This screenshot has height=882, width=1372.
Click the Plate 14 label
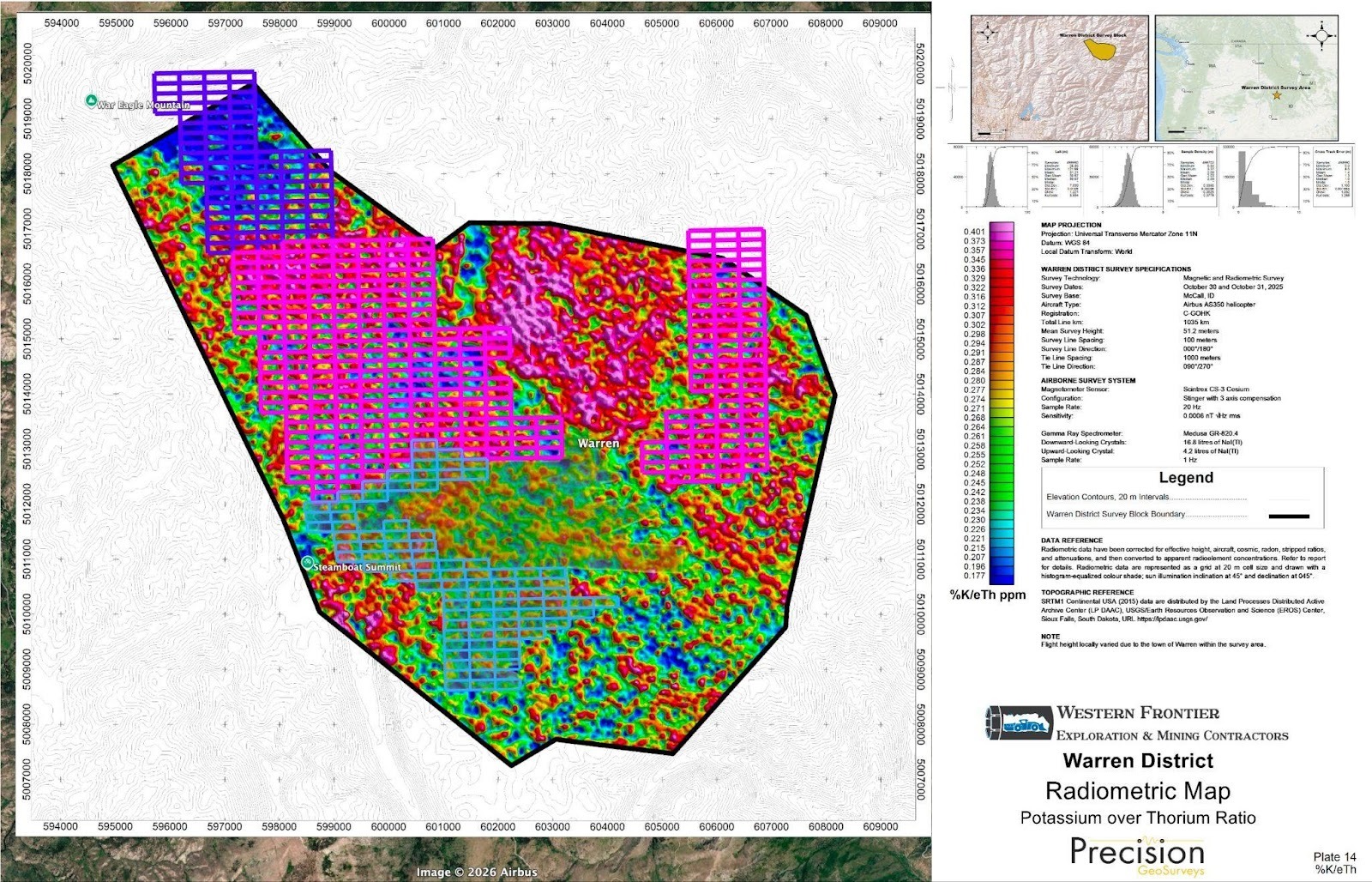coord(1334,856)
